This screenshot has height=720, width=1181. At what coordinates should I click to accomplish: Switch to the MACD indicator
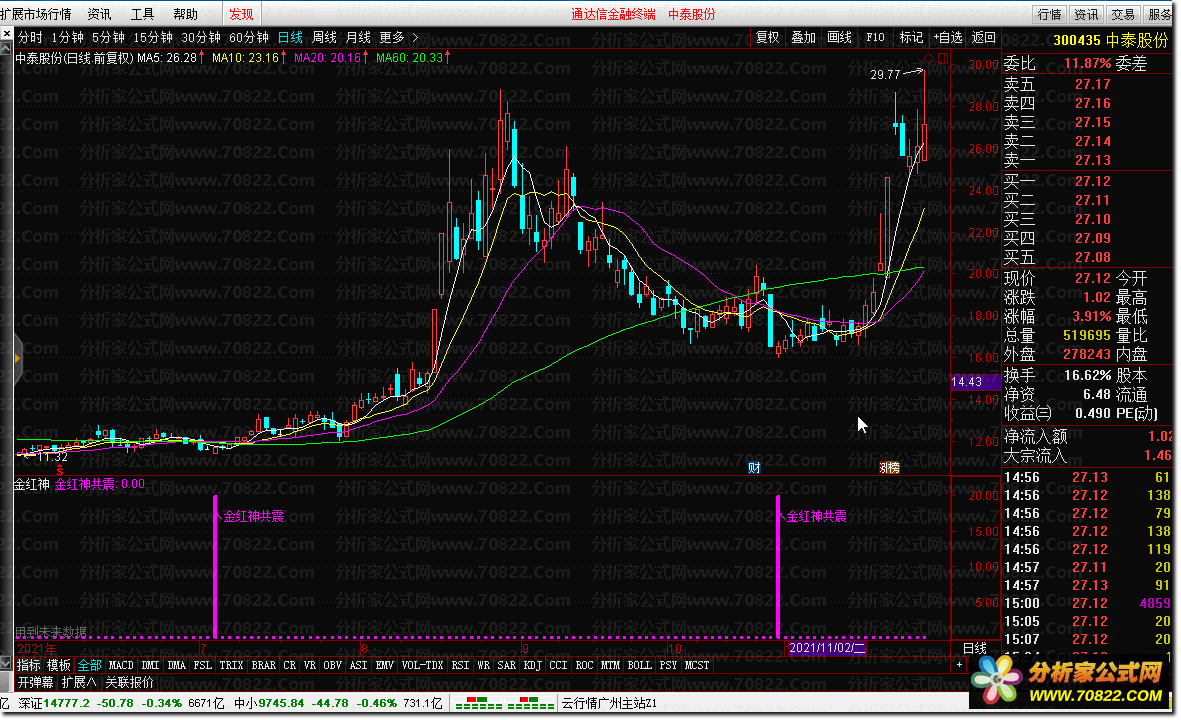tap(121, 665)
